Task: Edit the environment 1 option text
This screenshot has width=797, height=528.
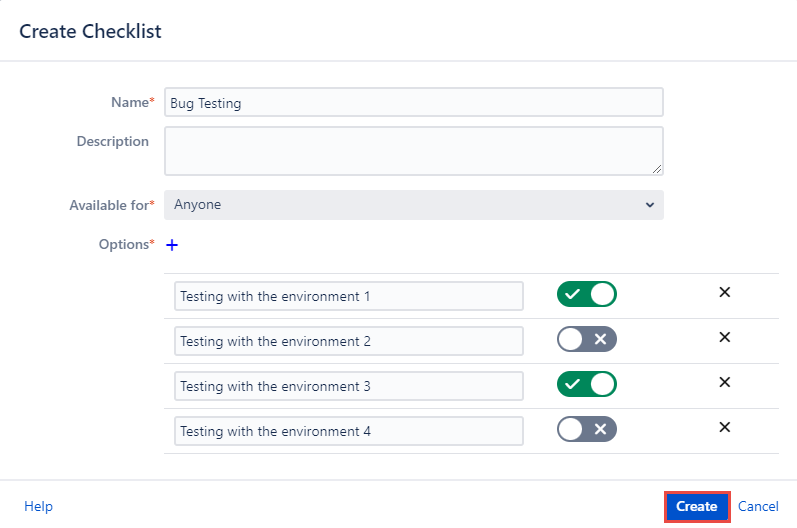Action: pyautogui.click(x=348, y=296)
